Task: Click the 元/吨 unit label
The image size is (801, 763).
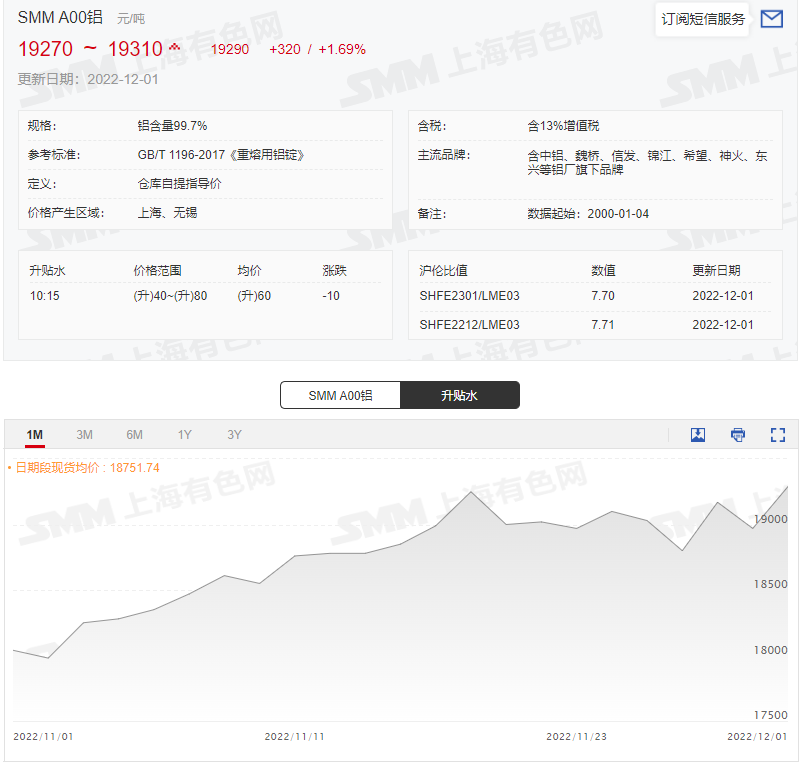Action: pyautogui.click(x=131, y=17)
